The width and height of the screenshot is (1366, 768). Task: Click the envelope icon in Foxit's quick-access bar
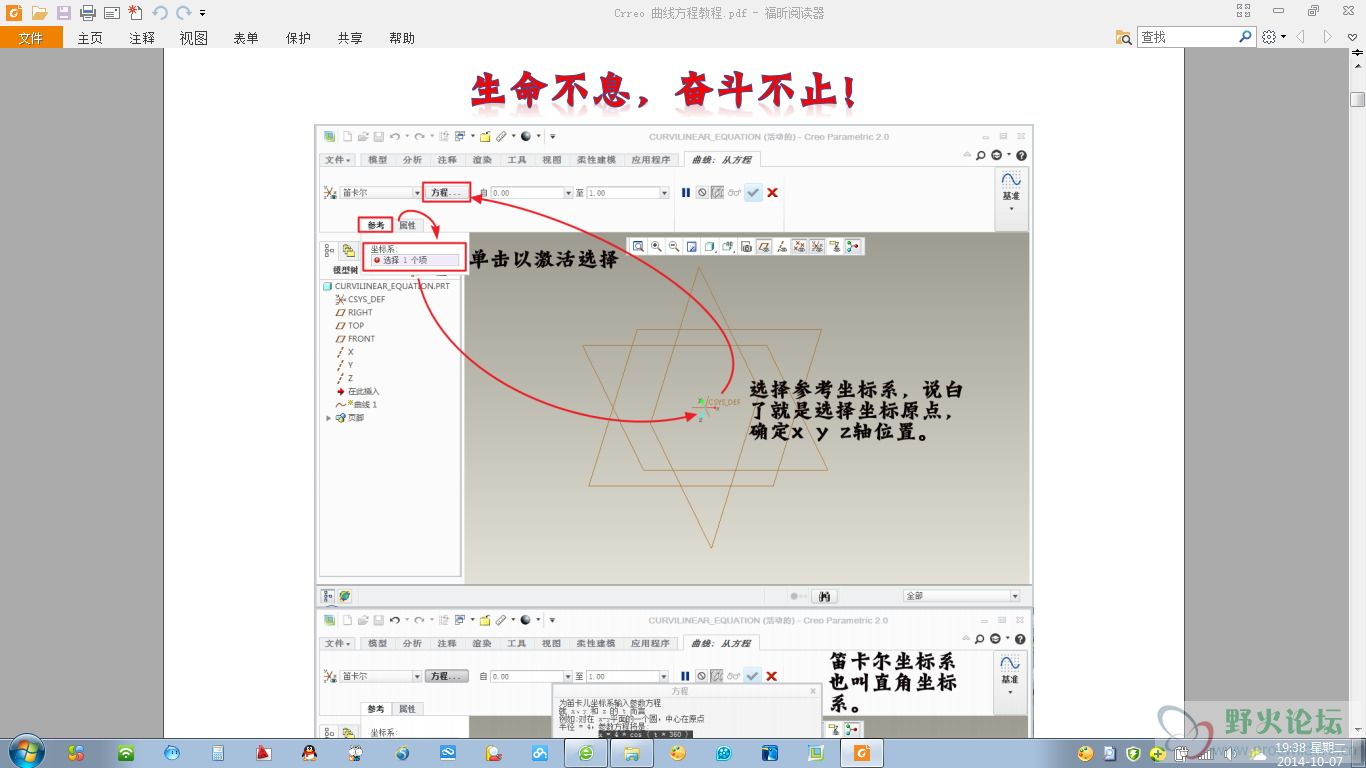tap(111, 13)
